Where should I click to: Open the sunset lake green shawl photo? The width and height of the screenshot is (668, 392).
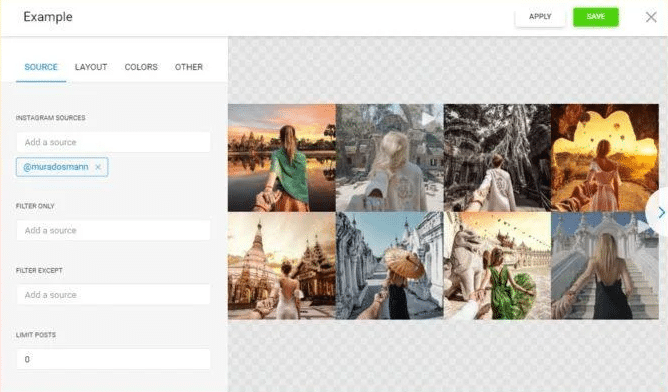coord(282,158)
